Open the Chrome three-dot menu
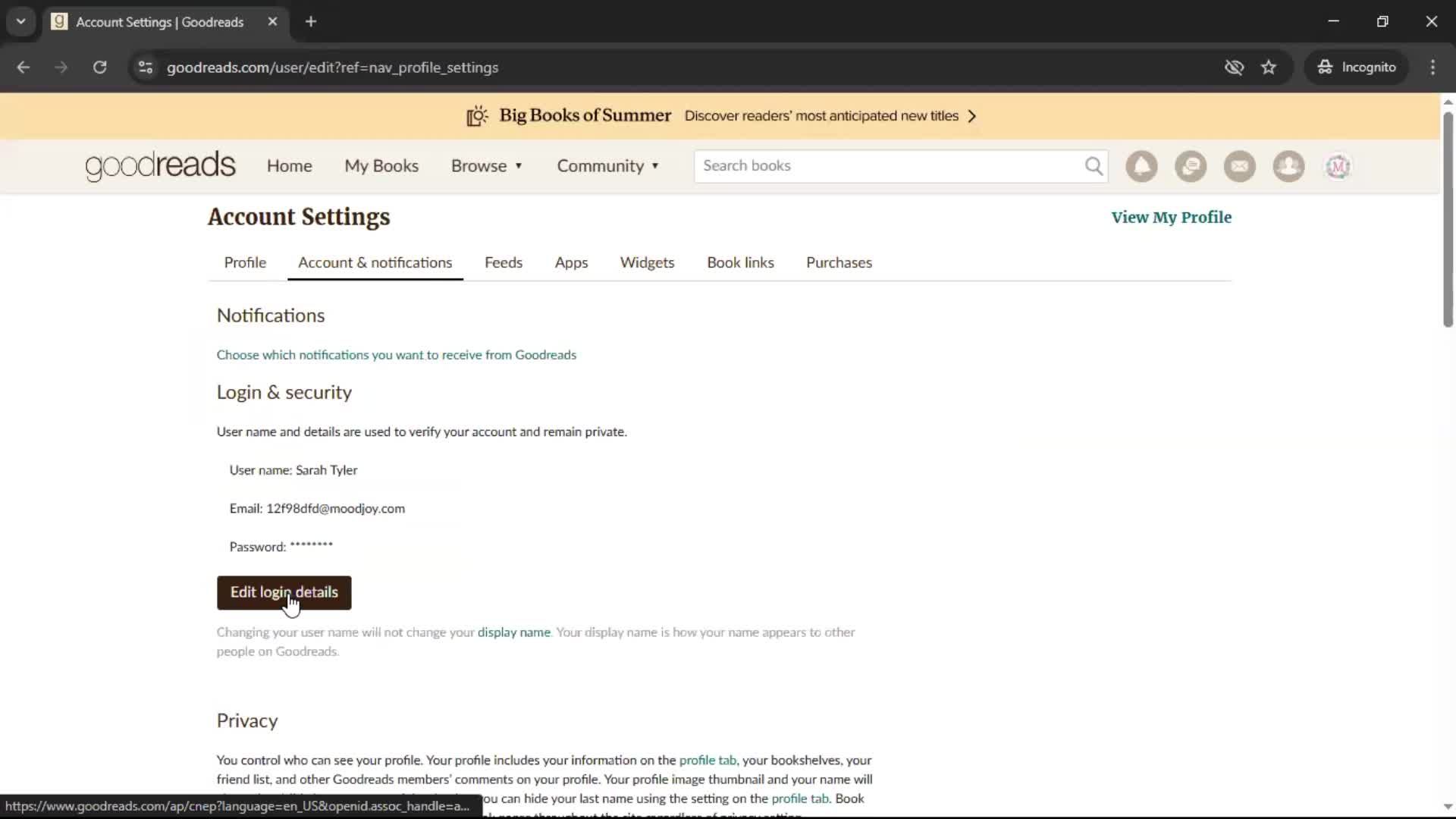 click(1432, 67)
